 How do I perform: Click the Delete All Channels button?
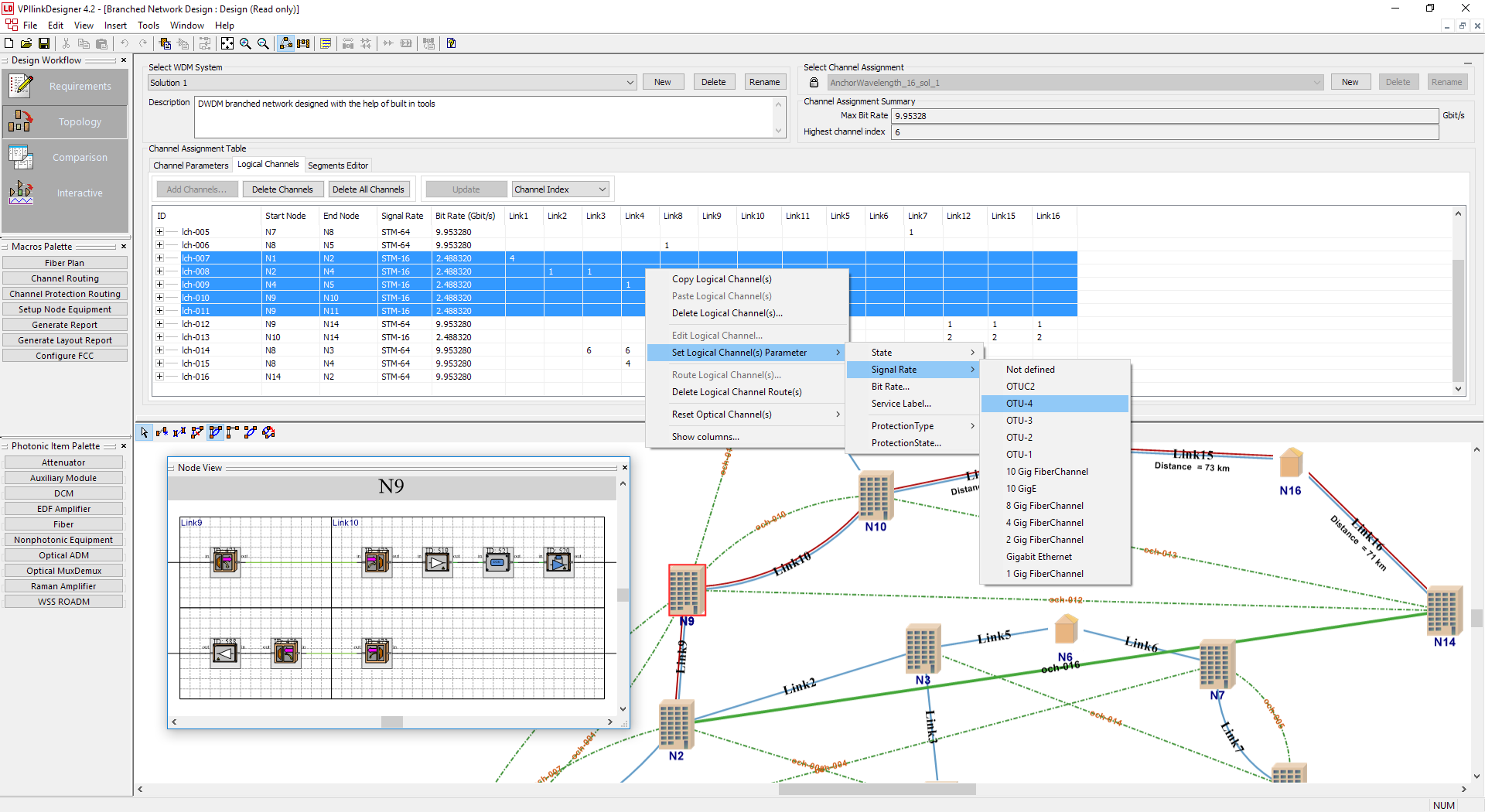point(368,189)
